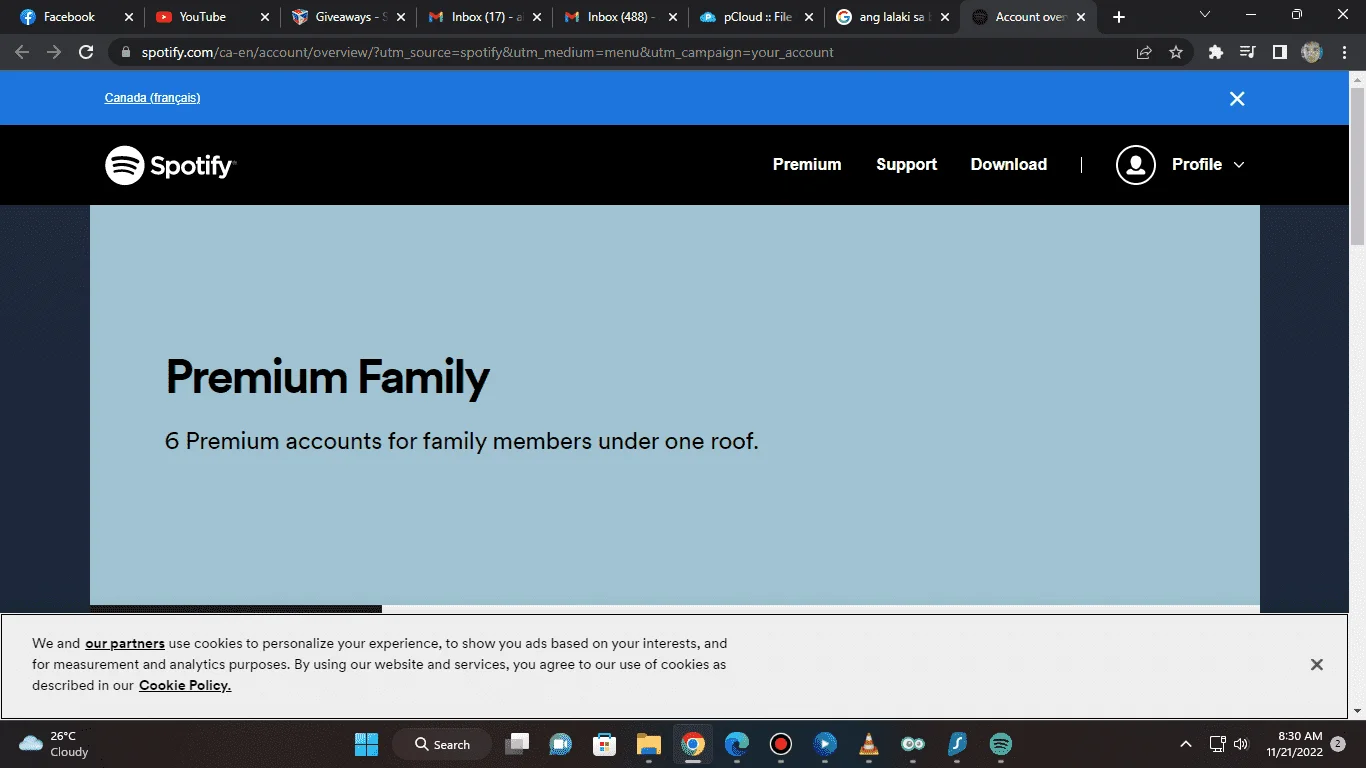Open the Windows Start menu

(x=366, y=744)
